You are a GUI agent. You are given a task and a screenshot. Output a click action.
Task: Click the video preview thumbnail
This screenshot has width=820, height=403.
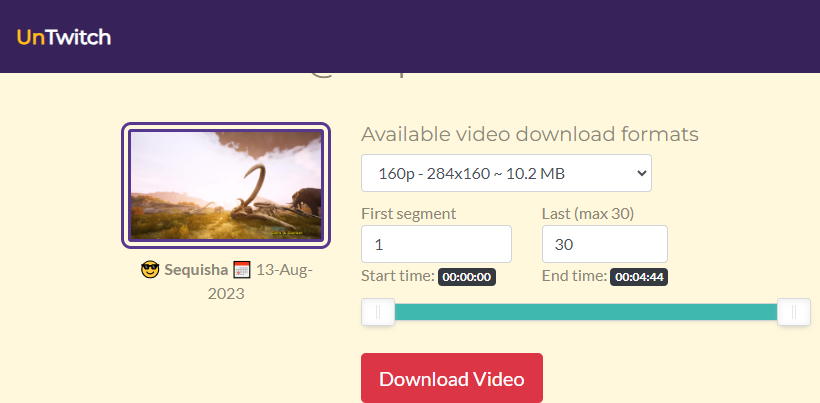[226, 185]
